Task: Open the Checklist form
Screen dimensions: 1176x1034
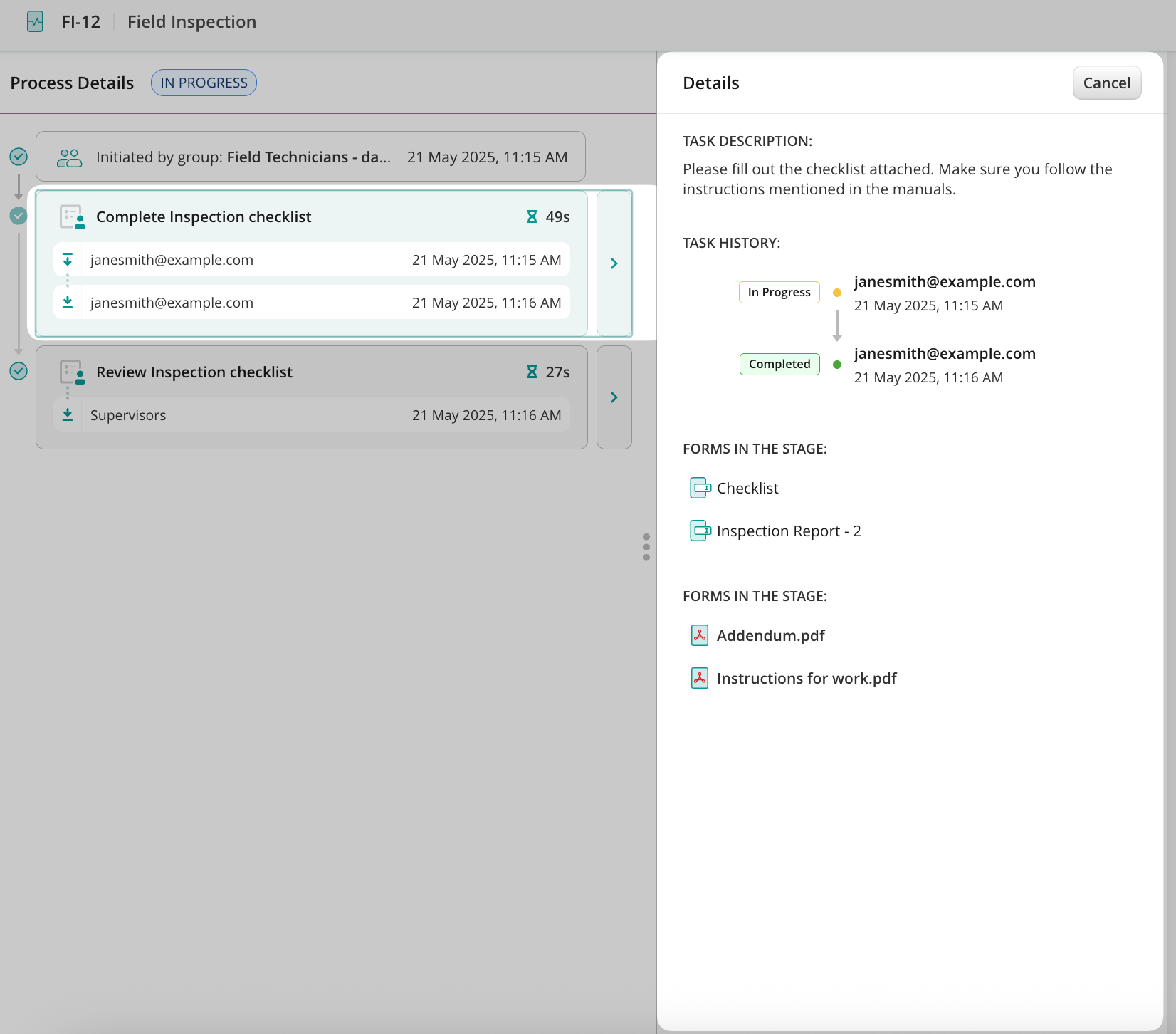Action: [x=747, y=489]
